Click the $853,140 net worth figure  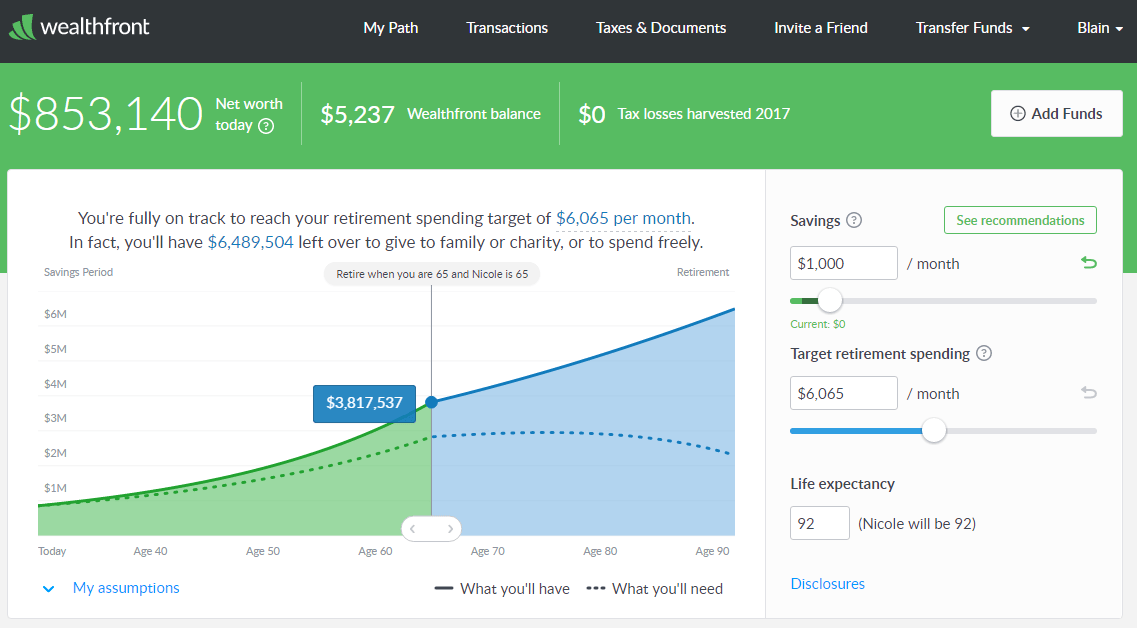(x=107, y=114)
